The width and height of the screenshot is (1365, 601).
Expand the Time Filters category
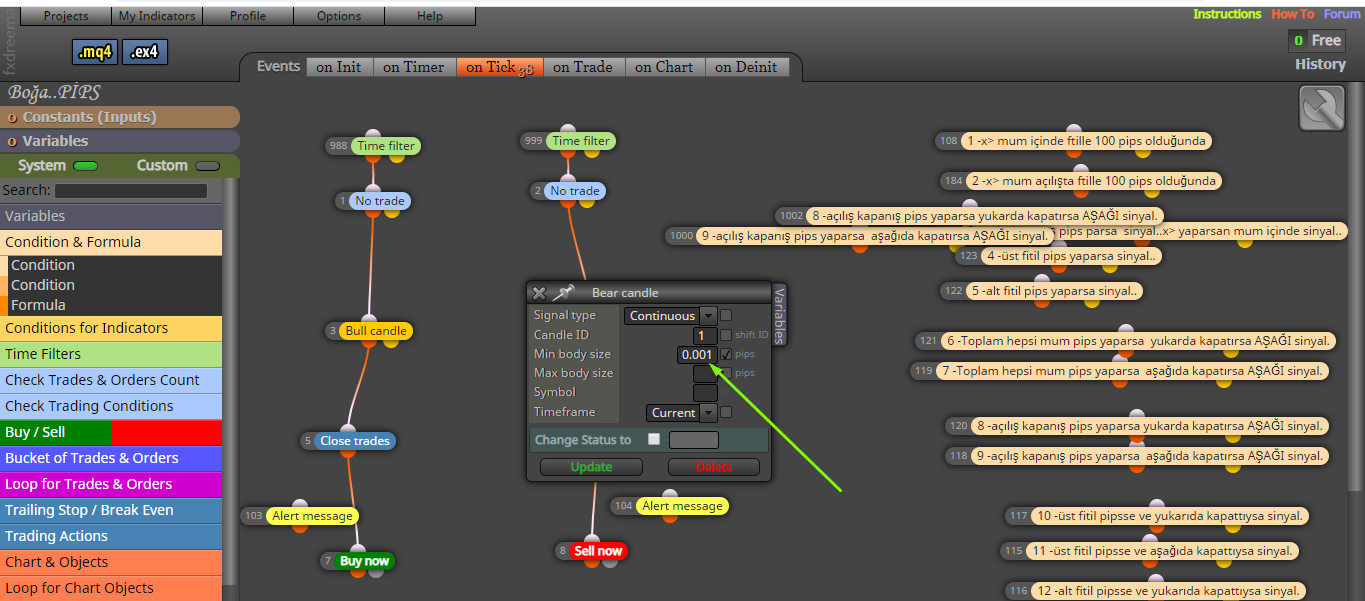click(x=111, y=354)
